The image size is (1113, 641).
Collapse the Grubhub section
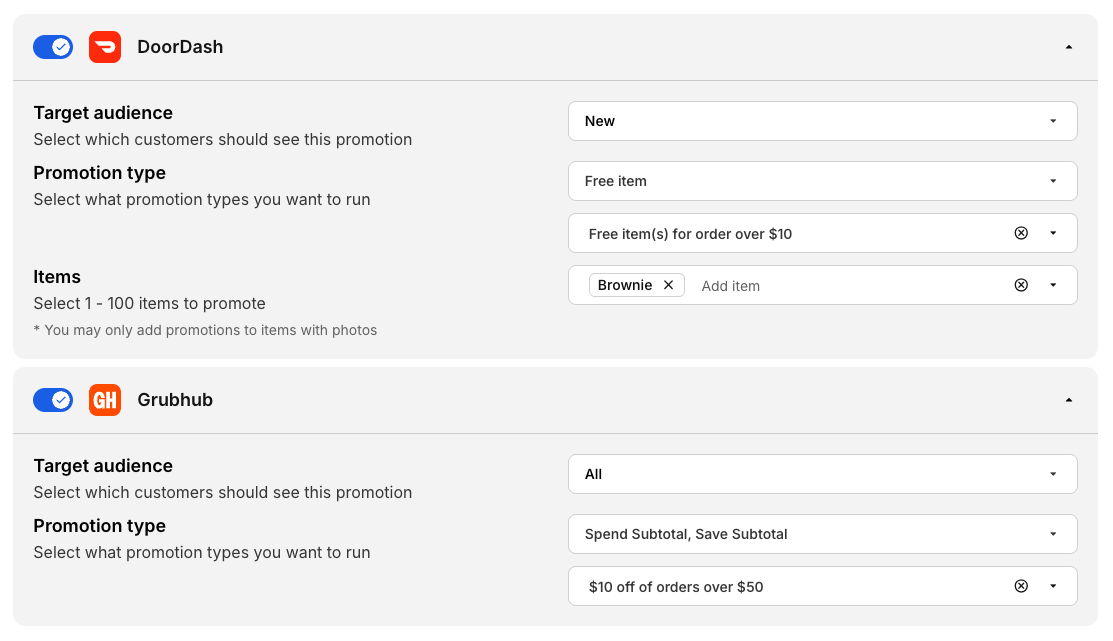click(x=1068, y=400)
